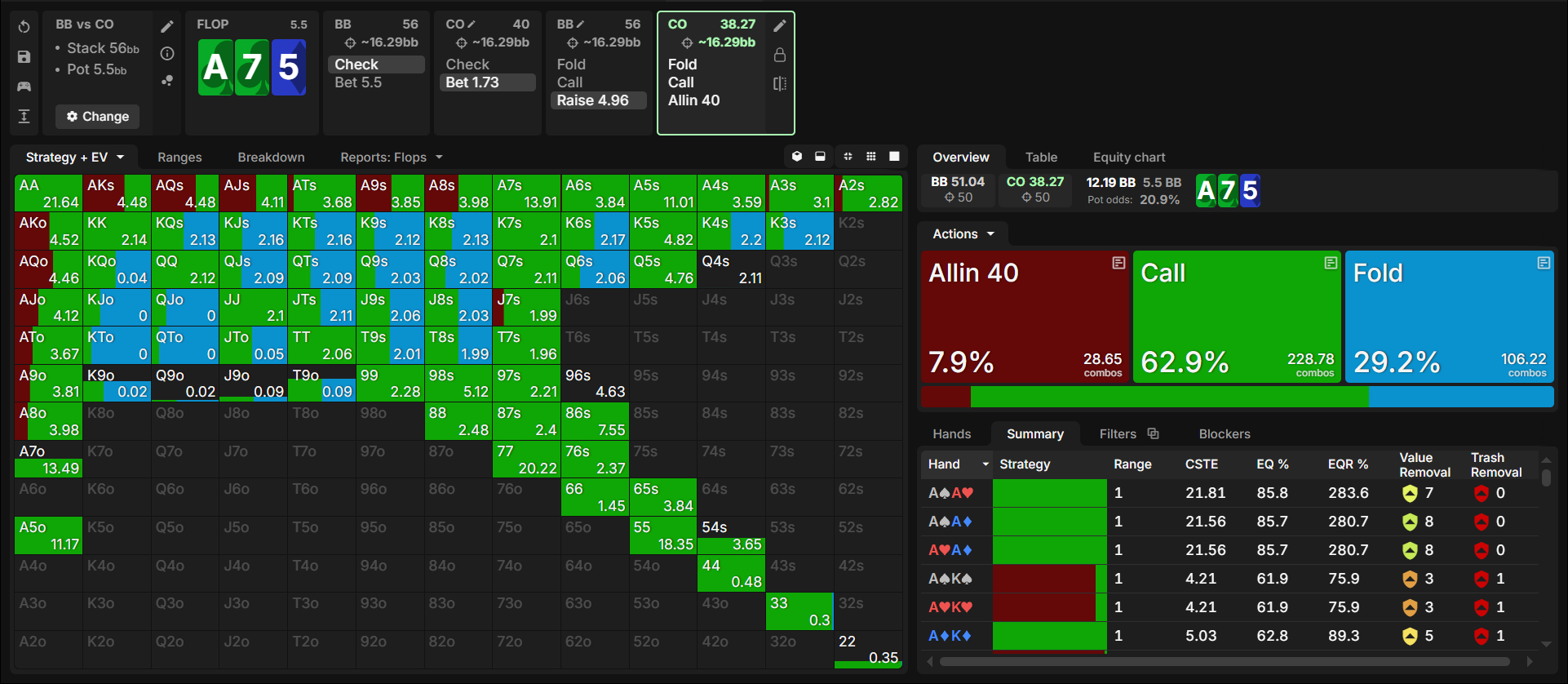Screen dimensions: 1568x684
Task: Click the compare split-view icon in CO node
Action: click(780, 83)
